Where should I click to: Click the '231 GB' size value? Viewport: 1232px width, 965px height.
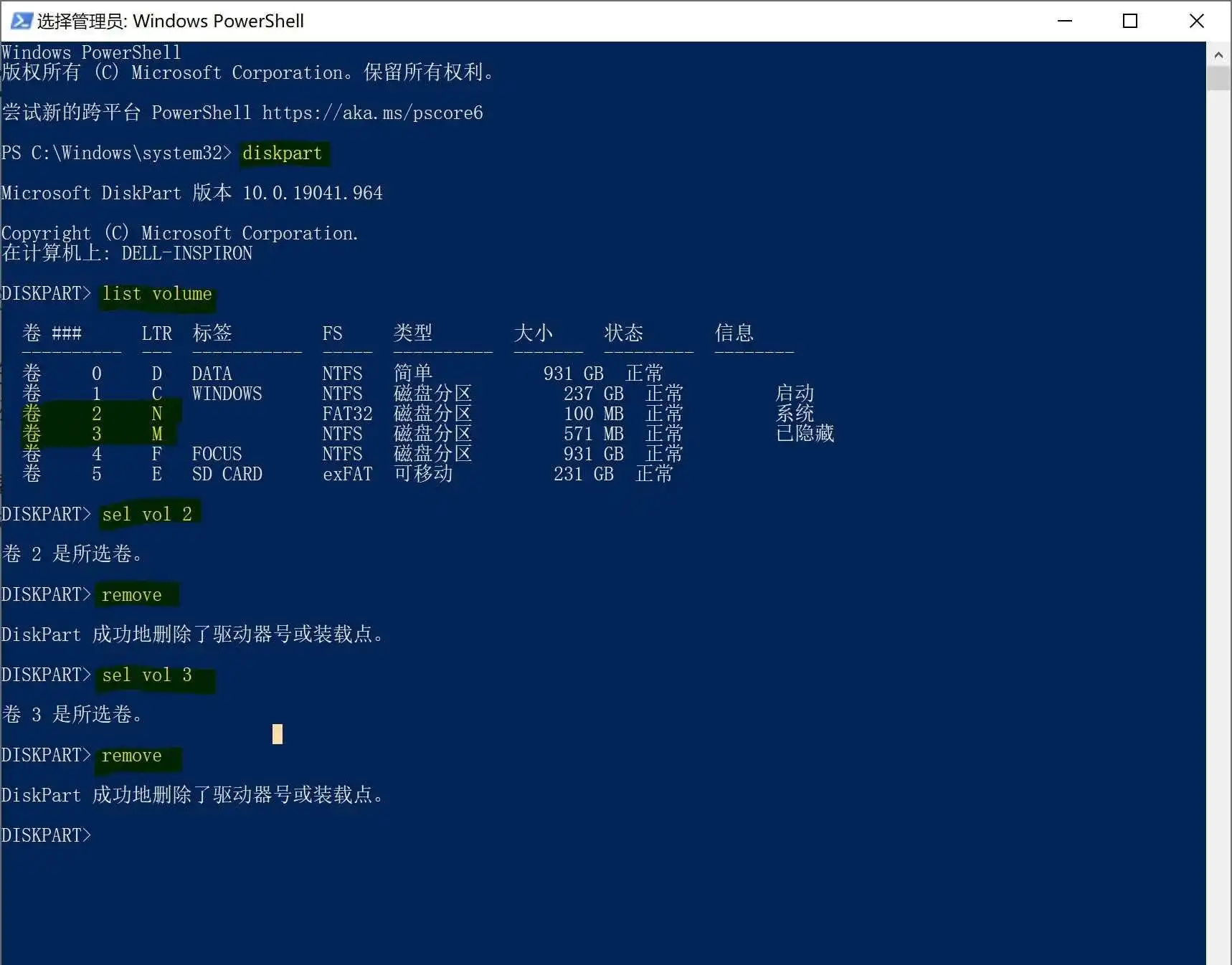[x=583, y=474]
